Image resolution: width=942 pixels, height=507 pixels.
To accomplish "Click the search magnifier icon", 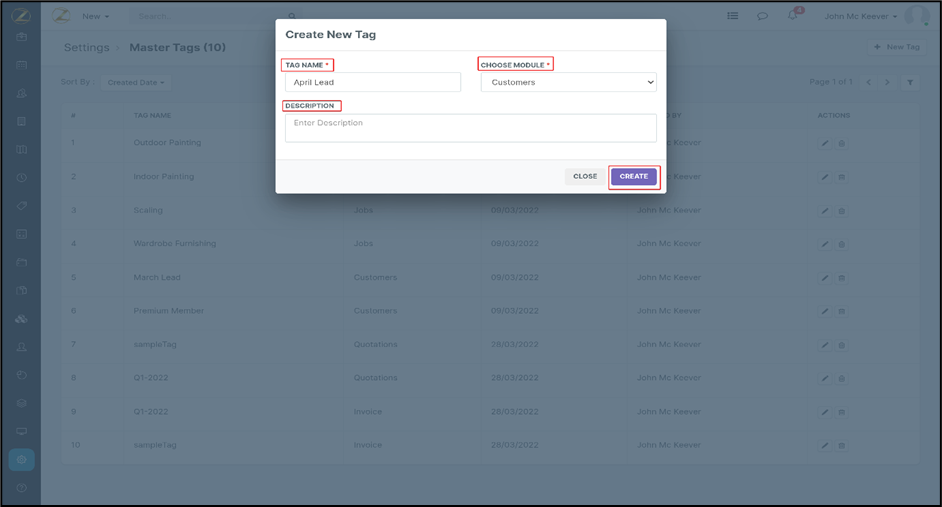I will tap(292, 16).
